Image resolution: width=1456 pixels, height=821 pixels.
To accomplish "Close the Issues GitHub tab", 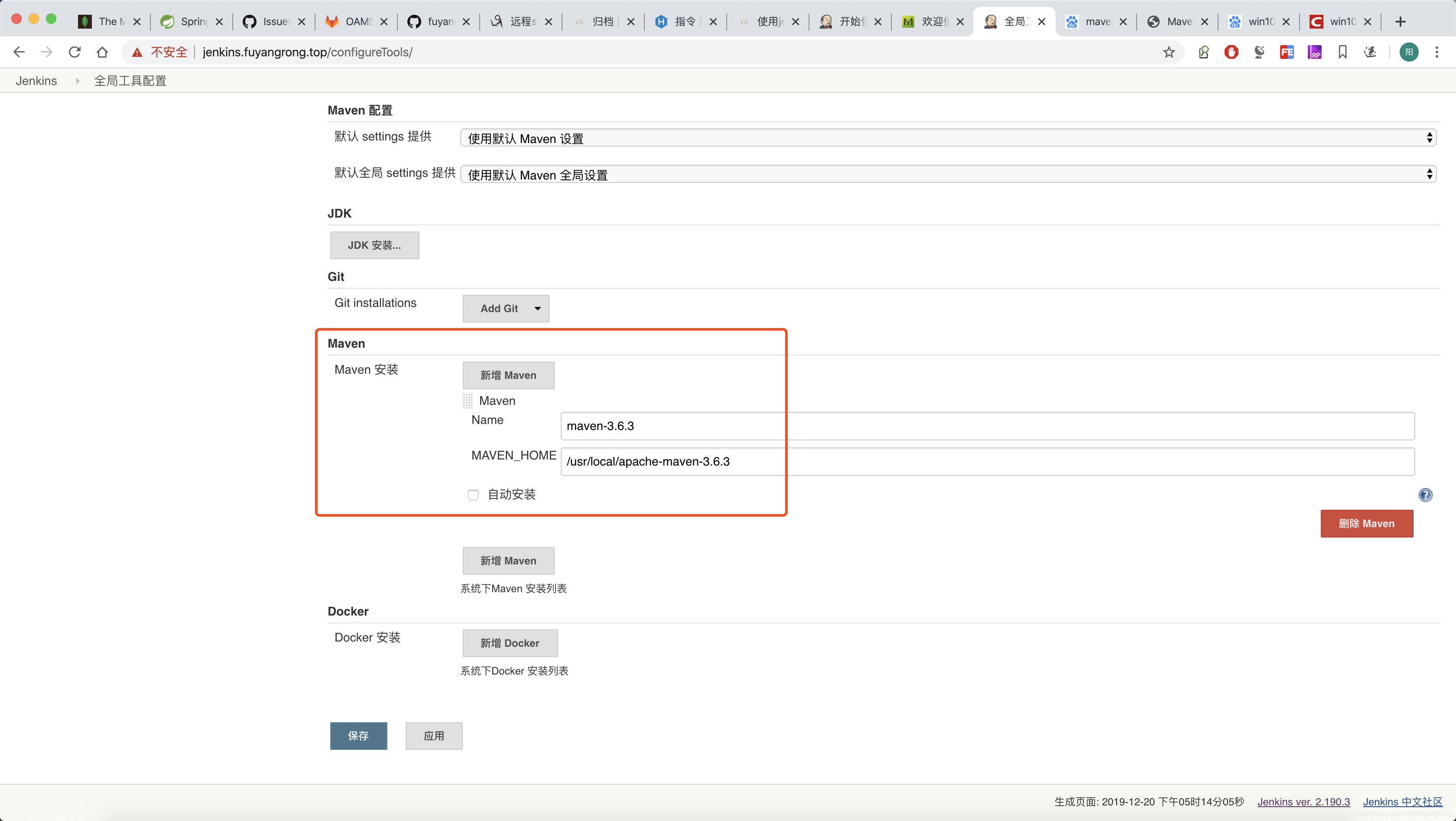I will point(302,22).
